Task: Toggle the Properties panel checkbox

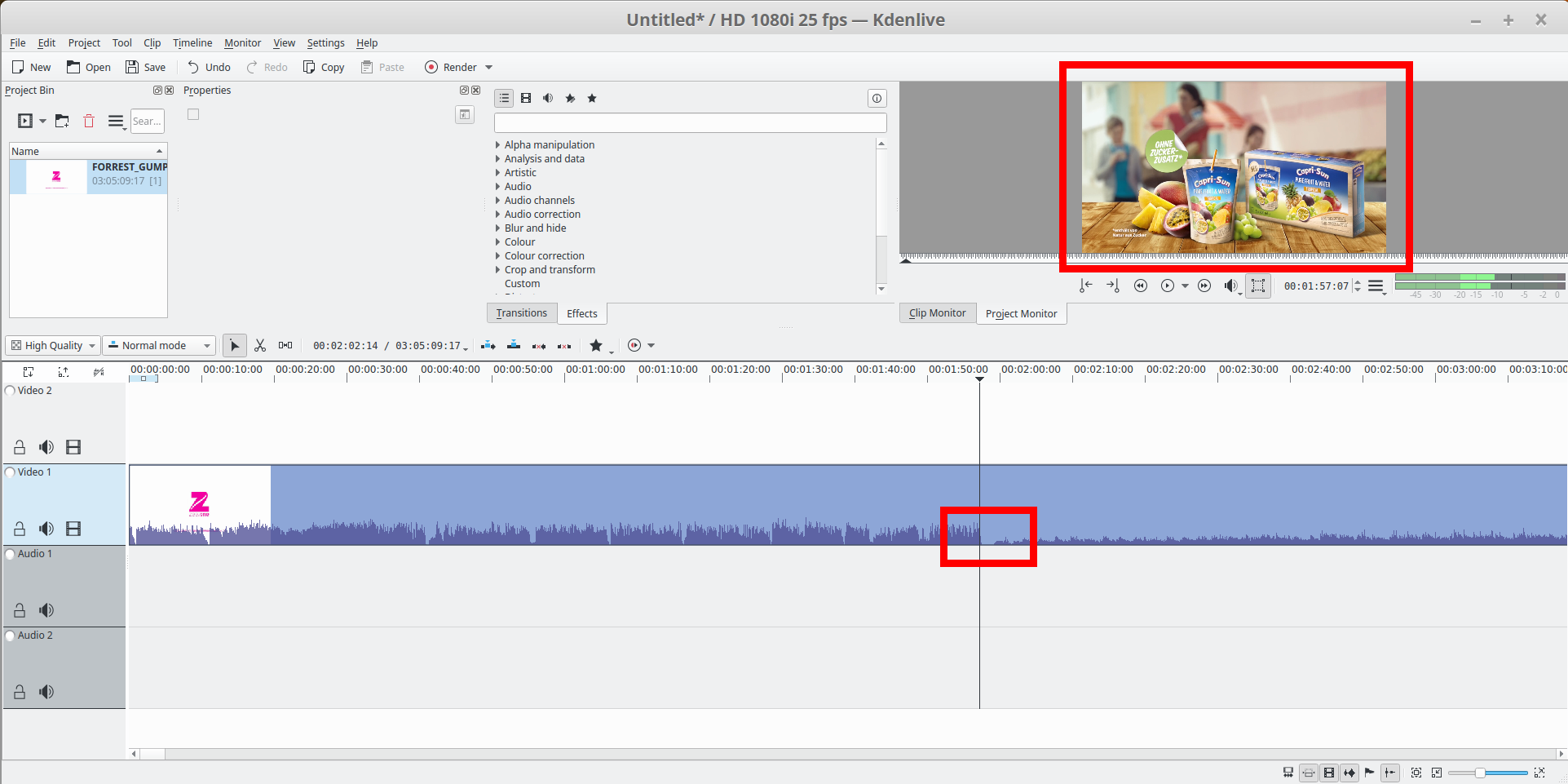Action: click(x=193, y=114)
